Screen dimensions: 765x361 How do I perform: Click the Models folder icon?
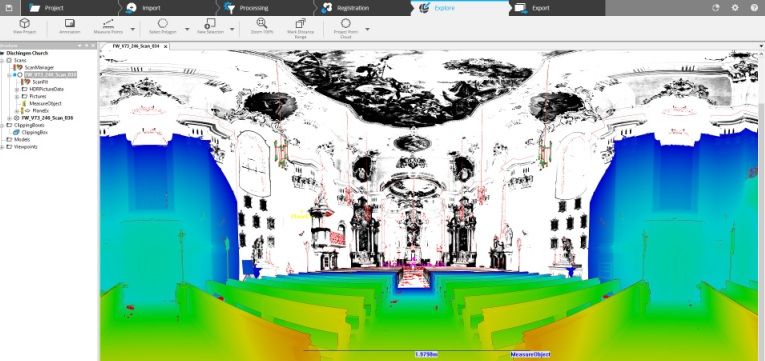(x=10, y=140)
